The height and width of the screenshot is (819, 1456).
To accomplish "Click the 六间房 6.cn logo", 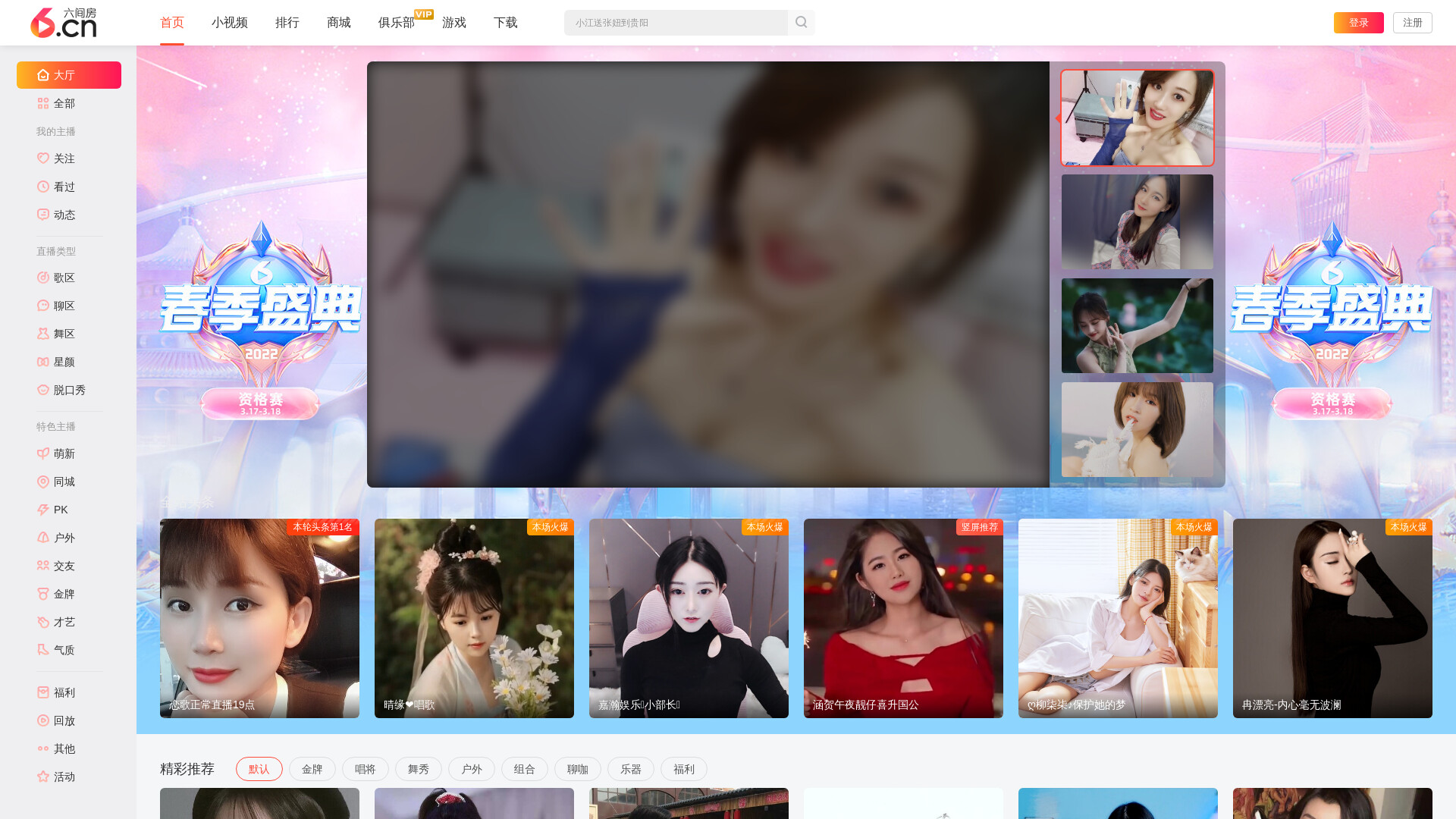I will [64, 23].
